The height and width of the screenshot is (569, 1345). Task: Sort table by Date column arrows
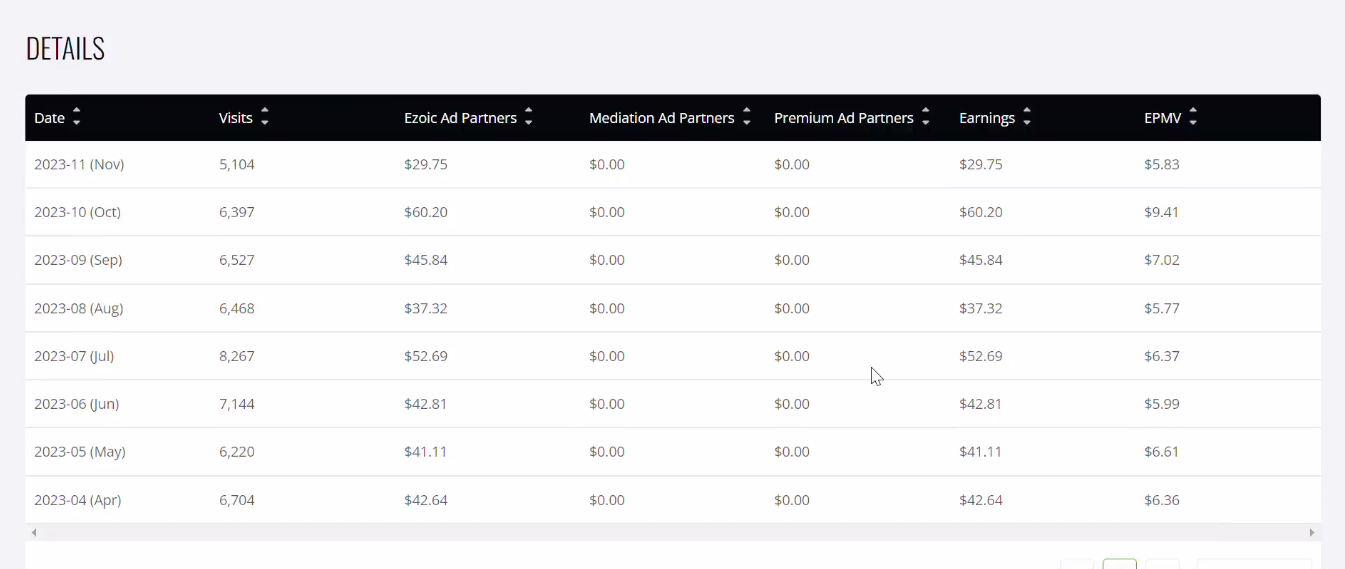[x=76, y=118]
